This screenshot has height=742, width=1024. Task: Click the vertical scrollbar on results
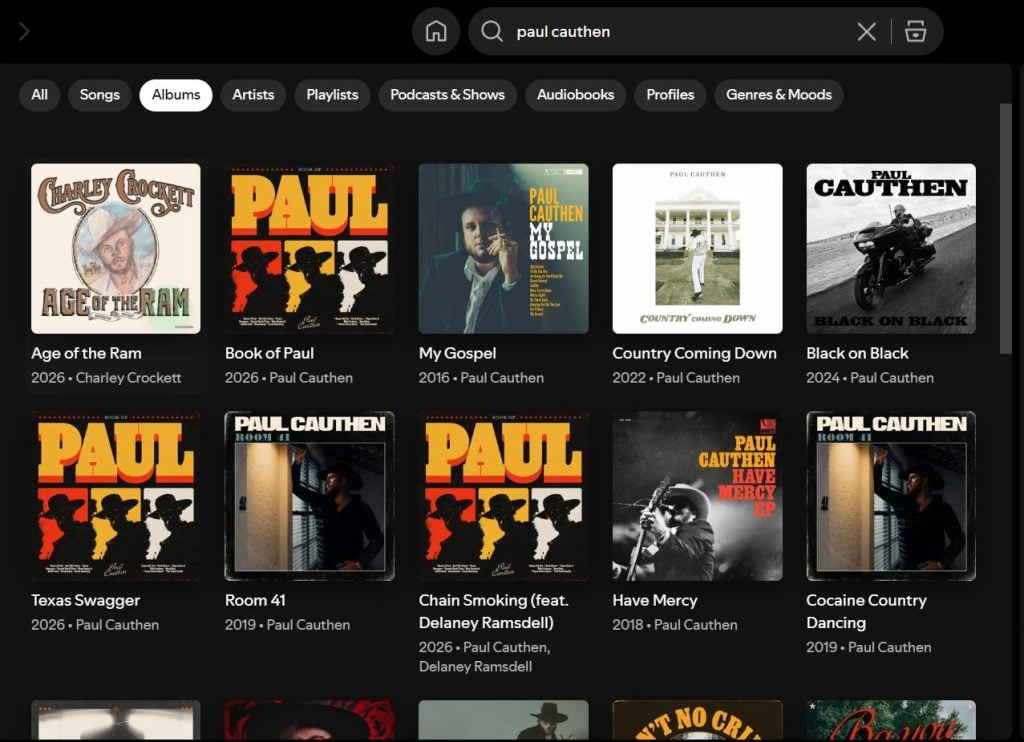coord(1005,228)
